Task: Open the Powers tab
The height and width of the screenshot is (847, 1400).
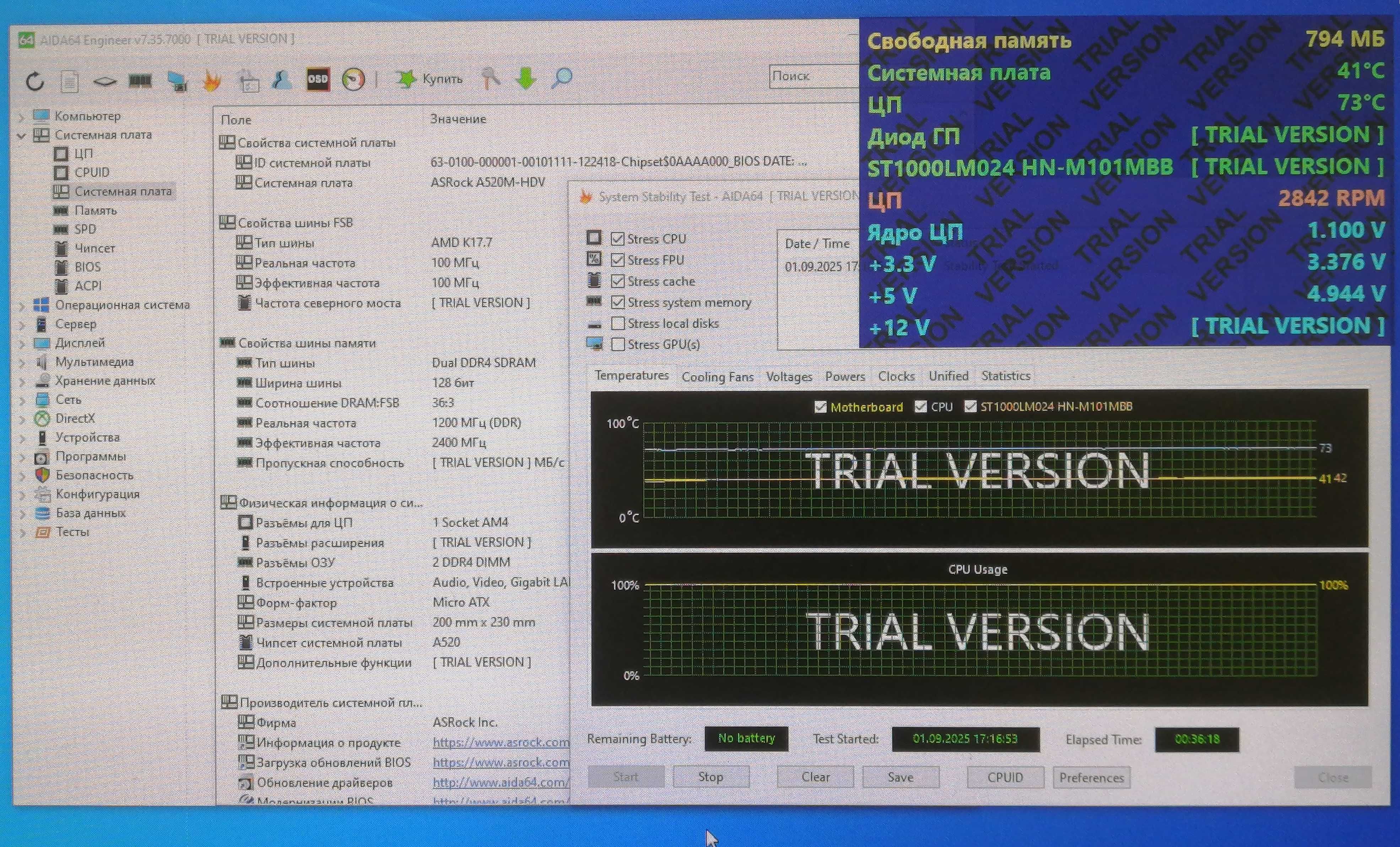Action: pos(845,376)
